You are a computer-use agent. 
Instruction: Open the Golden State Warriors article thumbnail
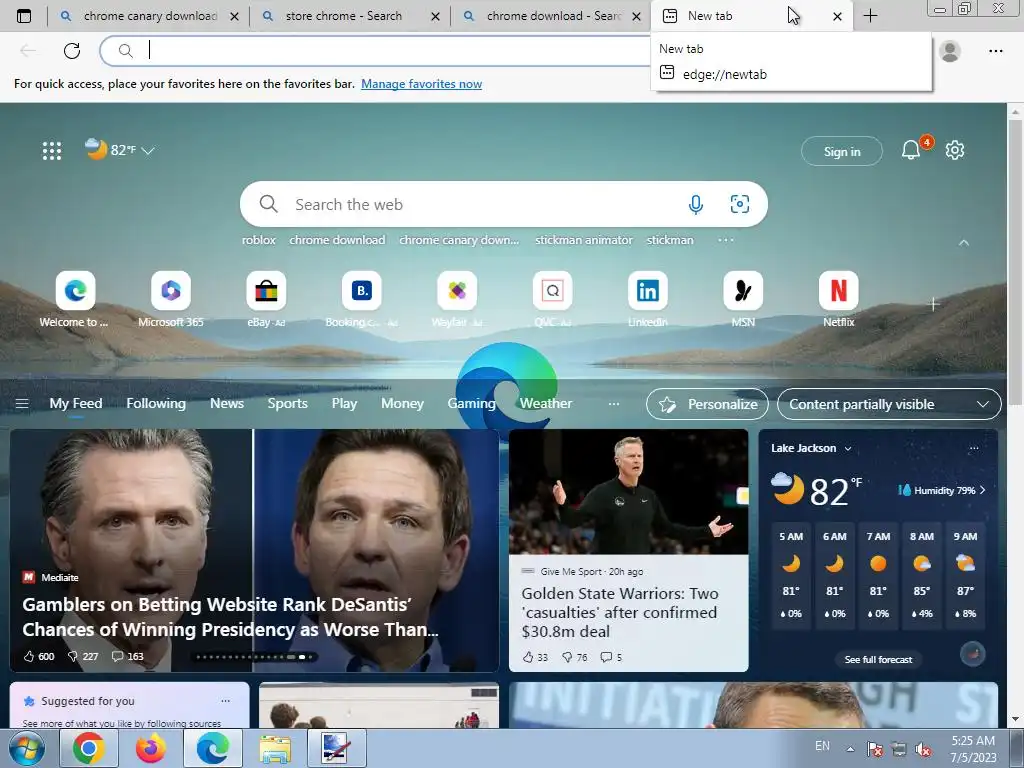point(628,491)
